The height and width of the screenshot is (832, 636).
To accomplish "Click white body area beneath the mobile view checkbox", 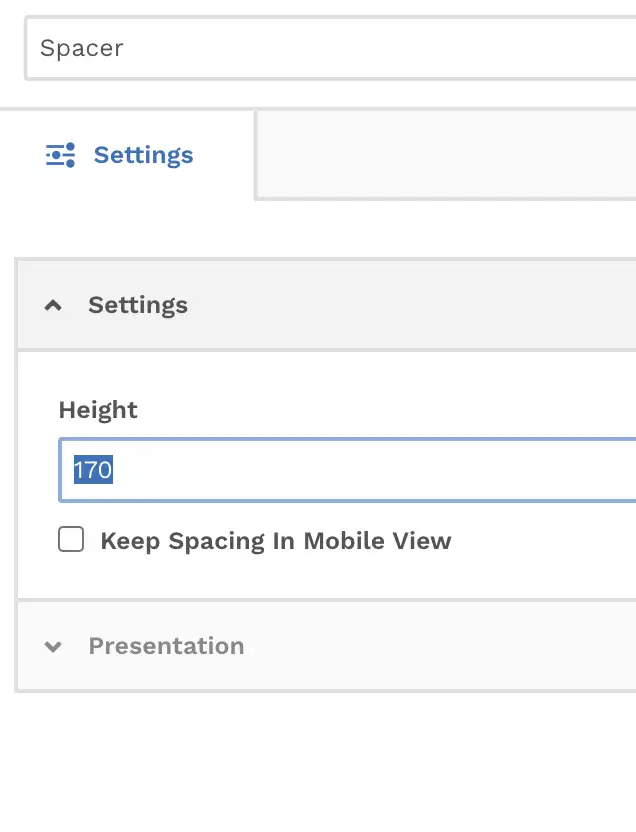I will (318, 576).
